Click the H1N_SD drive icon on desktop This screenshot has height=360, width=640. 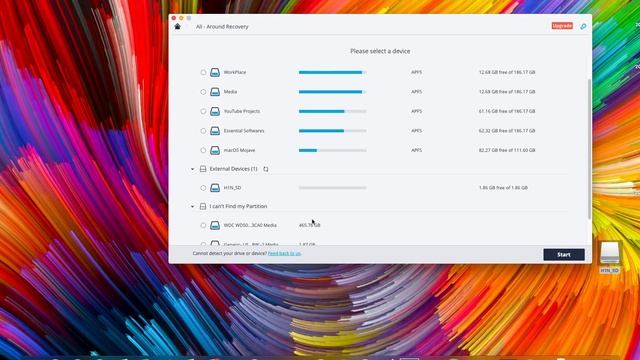609,253
